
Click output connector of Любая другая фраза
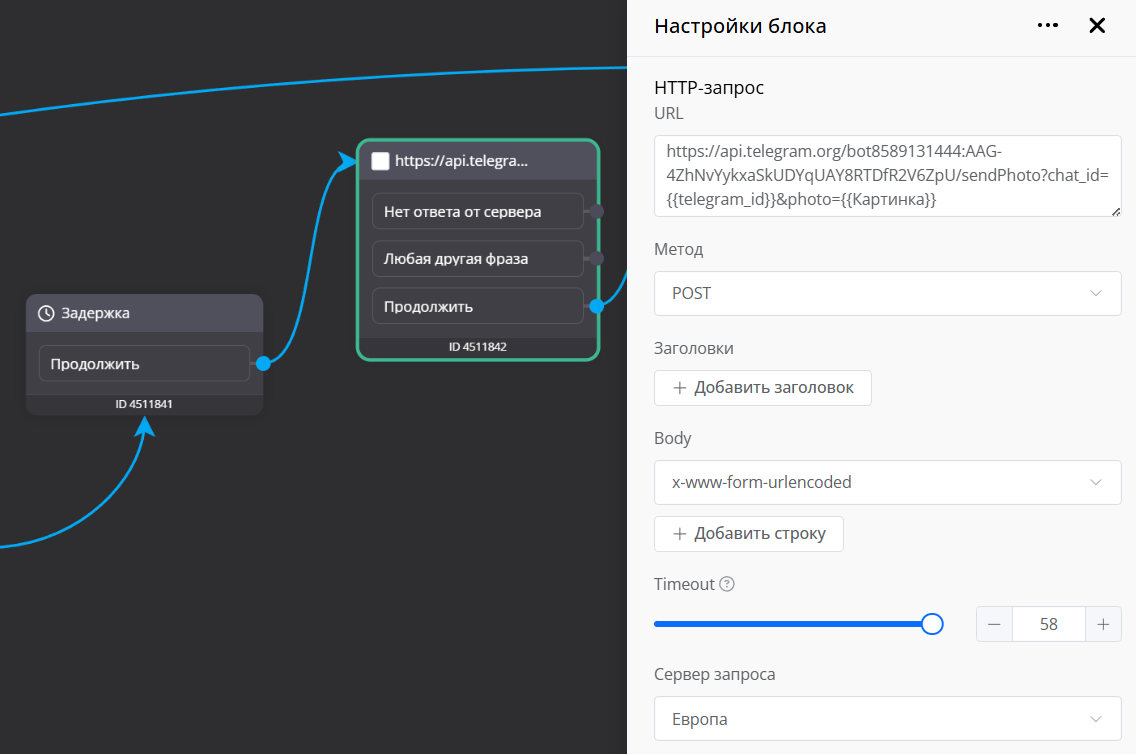pyautogui.click(x=596, y=258)
